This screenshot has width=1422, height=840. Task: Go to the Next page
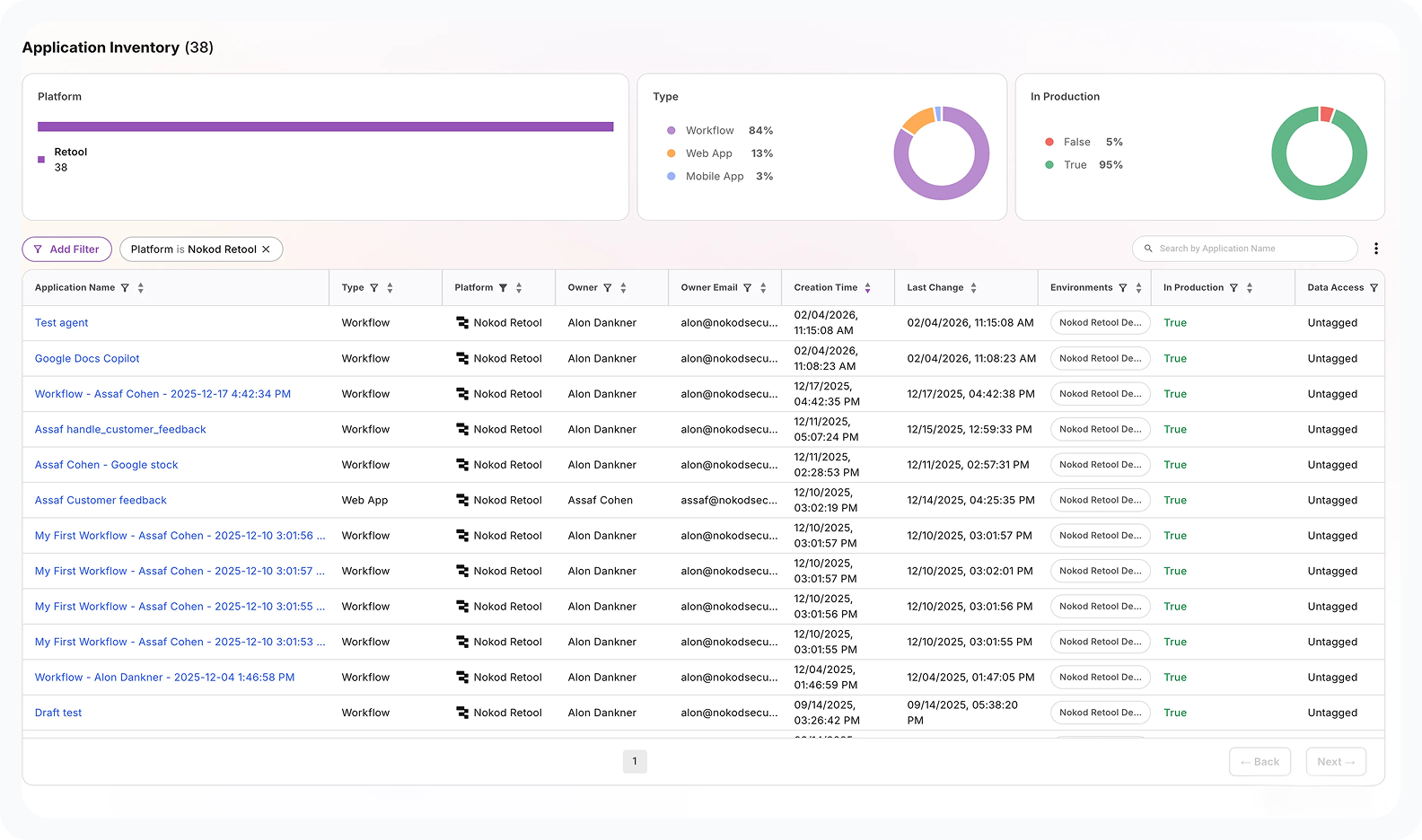click(x=1336, y=762)
